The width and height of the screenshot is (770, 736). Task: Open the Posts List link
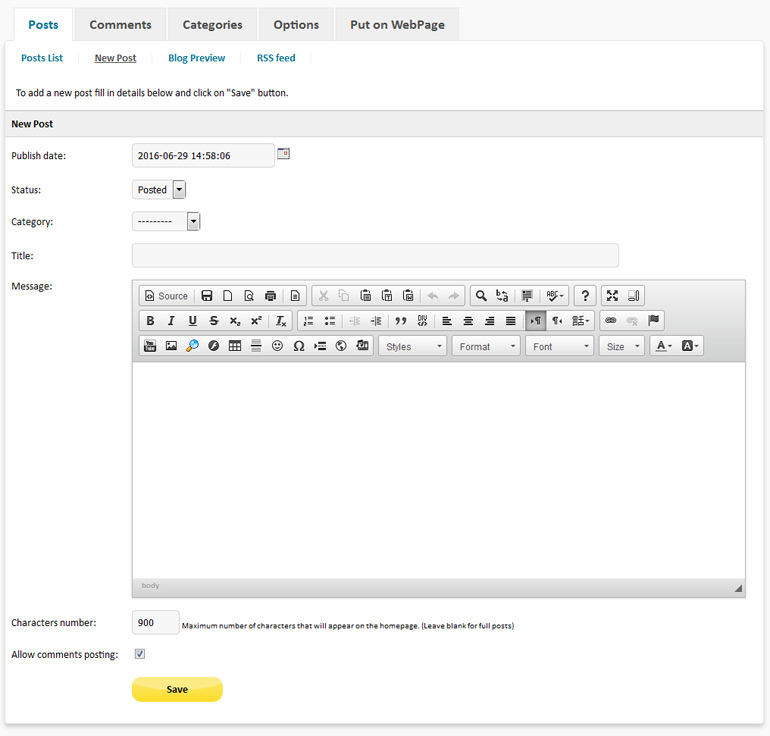(42, 58)
